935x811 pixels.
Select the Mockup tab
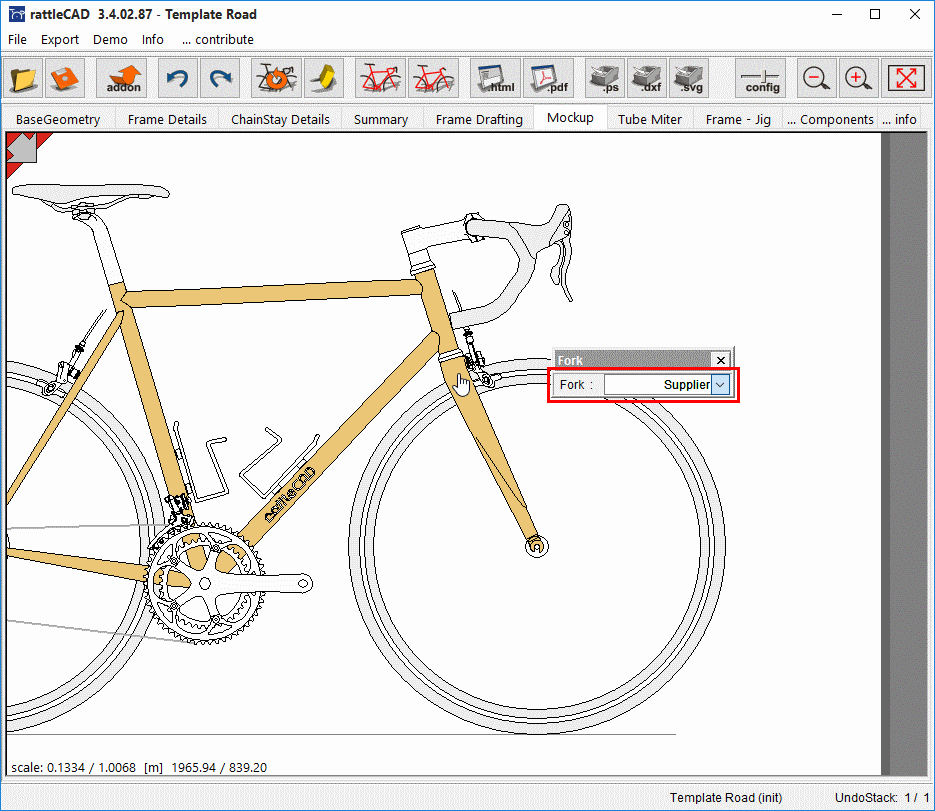tap(570, 117)
